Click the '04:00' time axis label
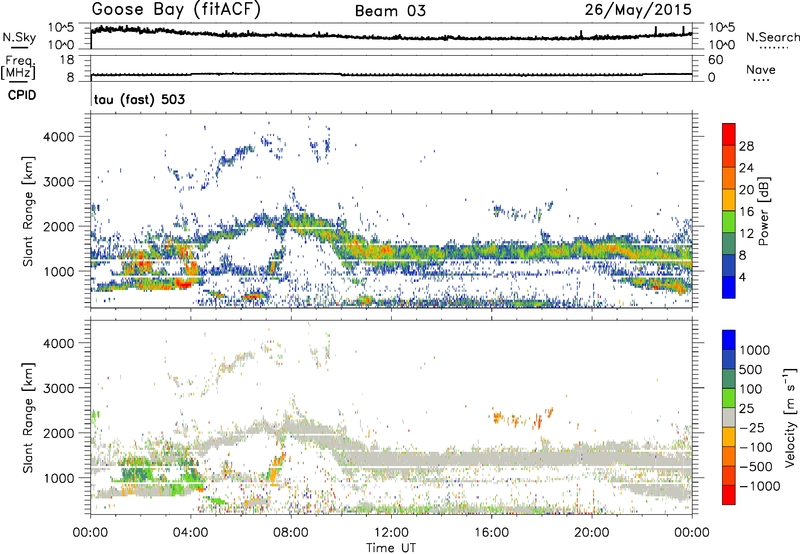Screen dimensions: 800x554 (x=191, y=533)
